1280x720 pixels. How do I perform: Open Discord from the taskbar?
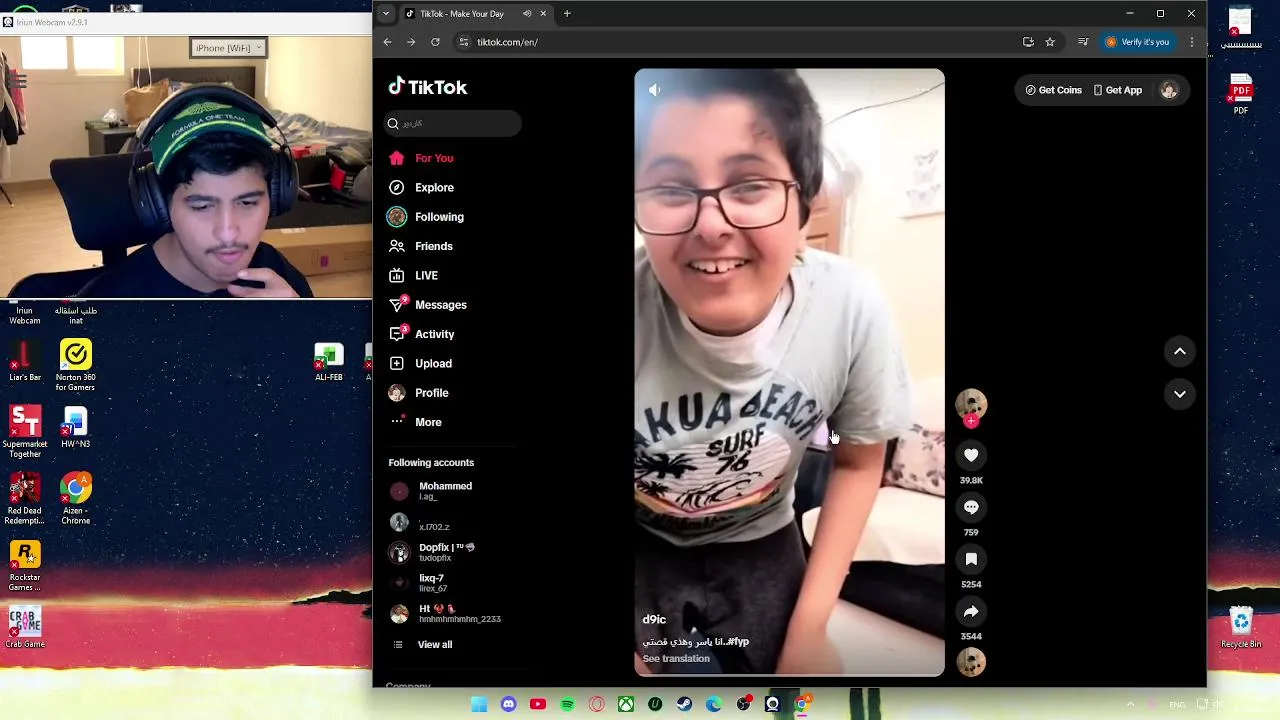click(x=508, y=705)
